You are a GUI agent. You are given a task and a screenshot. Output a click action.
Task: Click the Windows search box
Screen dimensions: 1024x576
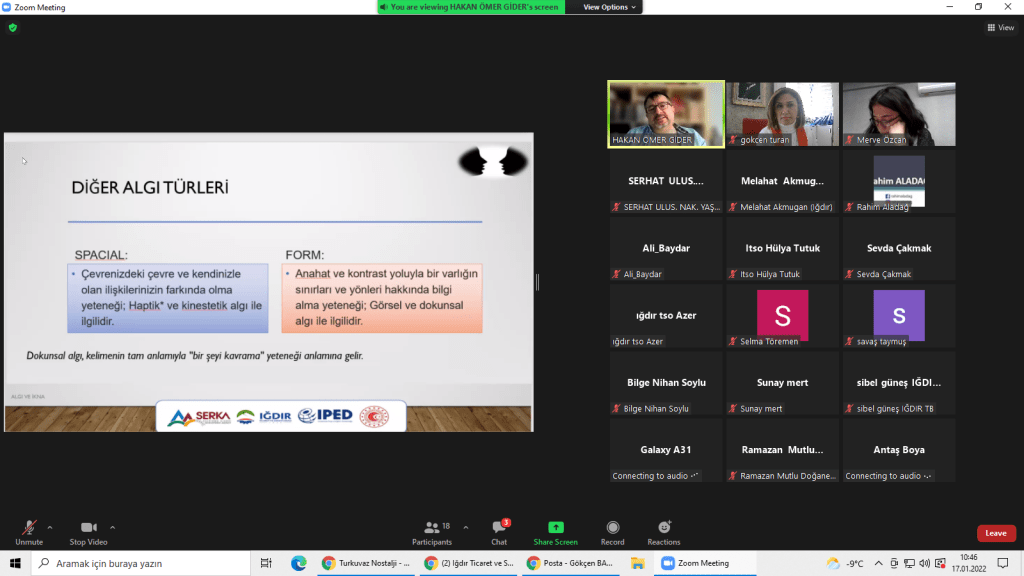pyautogui.click(x=140, y=563)
